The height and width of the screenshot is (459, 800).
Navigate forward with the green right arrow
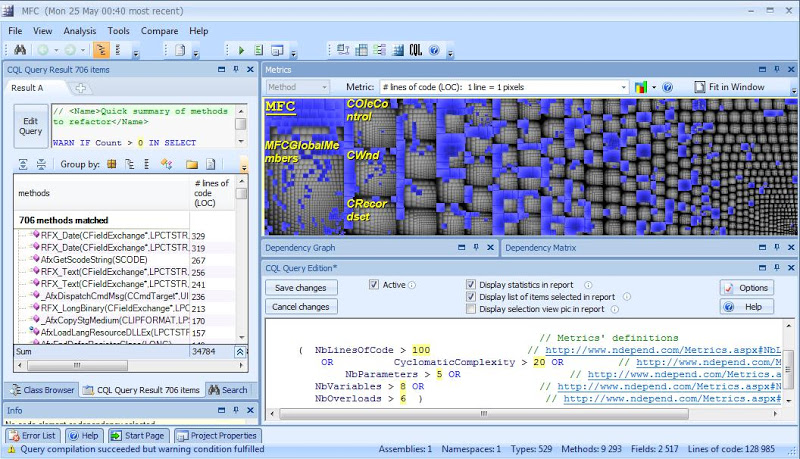pos(70,50)
